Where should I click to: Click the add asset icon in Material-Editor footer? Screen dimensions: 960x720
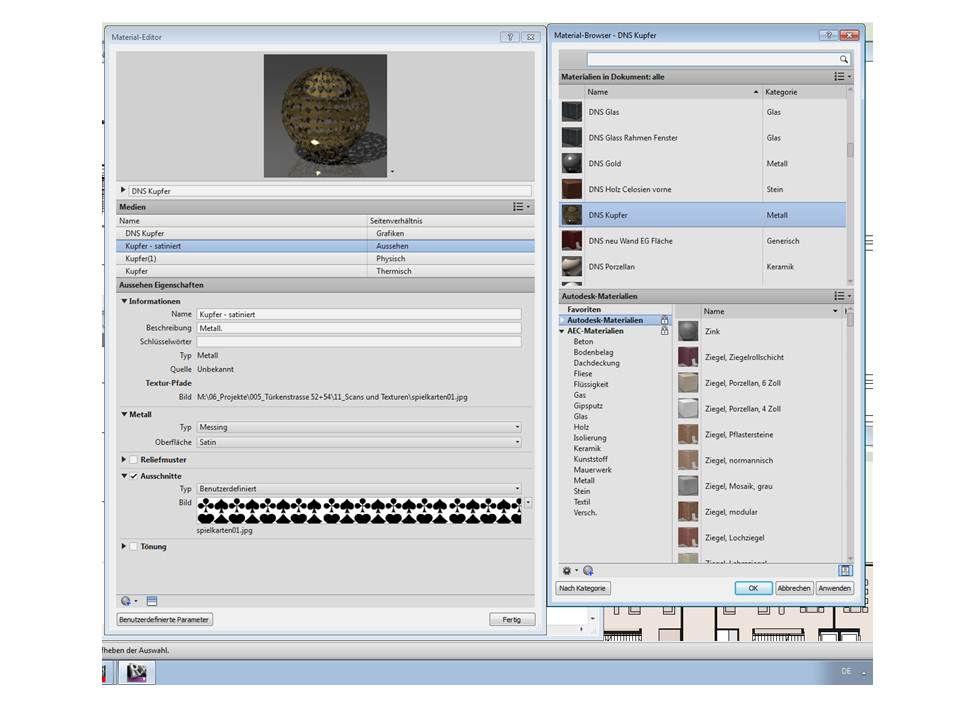[x=128, y=601]
